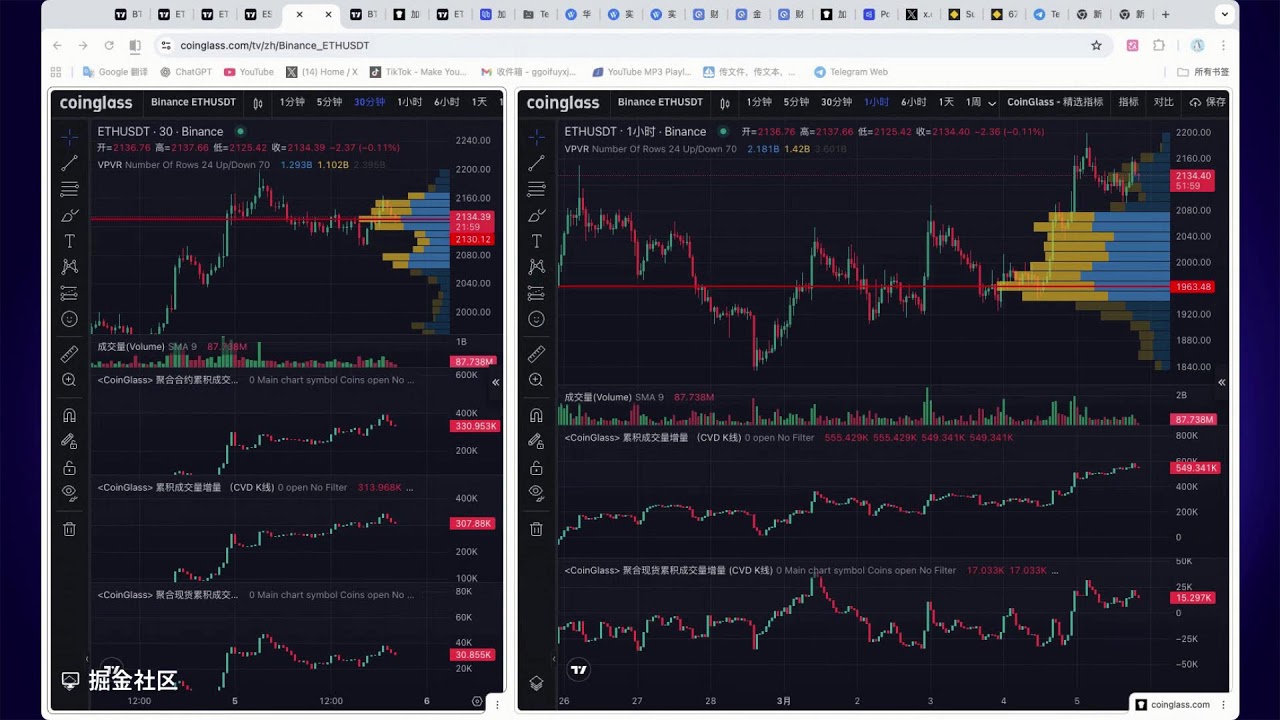Click the TradingView logo in right chart
Screen dimensions: 1280x720
(x=579, y=669)
